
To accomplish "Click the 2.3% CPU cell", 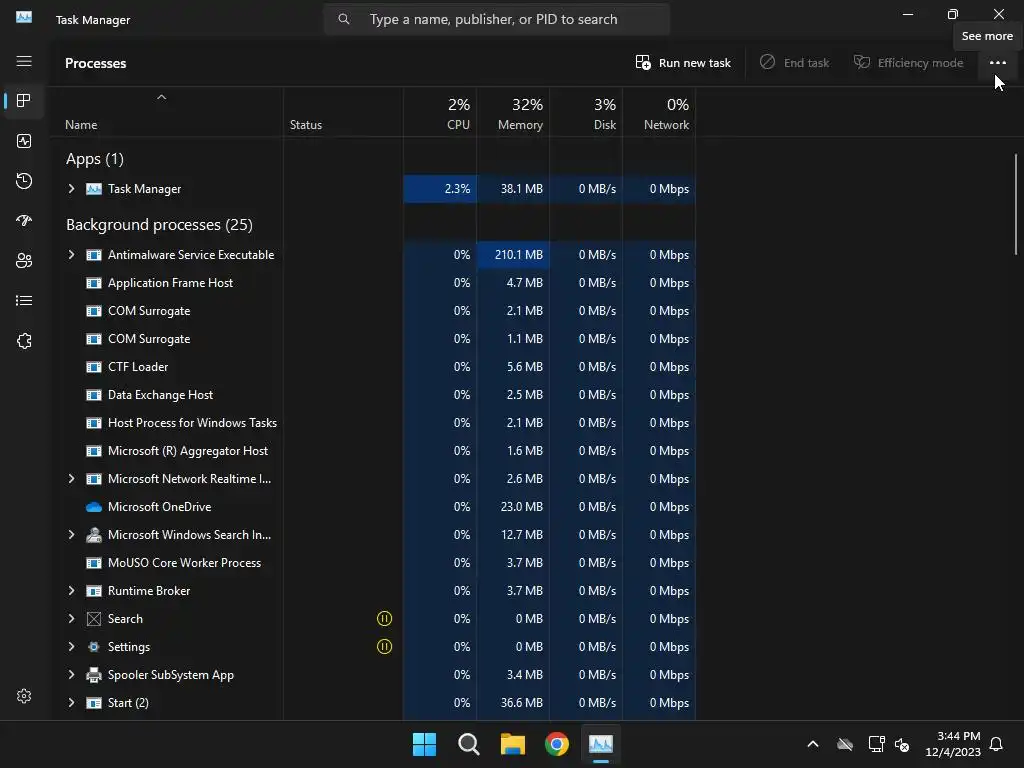I will click(440, 189).
